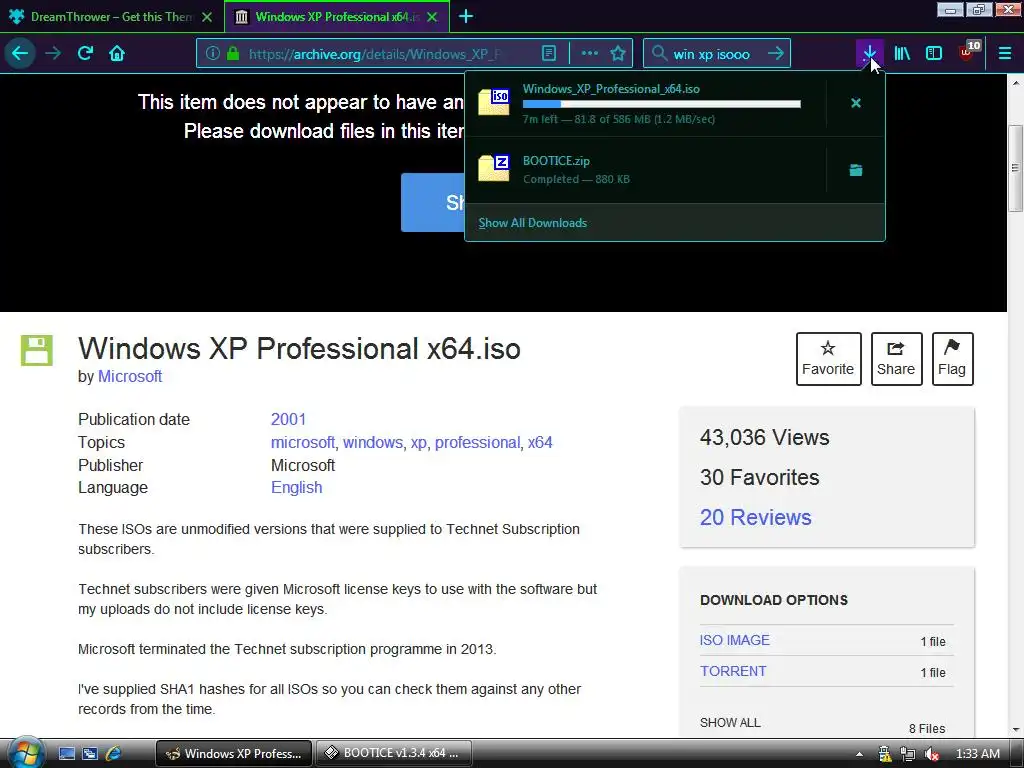This screenshot has height=768, width=1024.
Task: Open the Library bookshelf icon
Action: 902,53
